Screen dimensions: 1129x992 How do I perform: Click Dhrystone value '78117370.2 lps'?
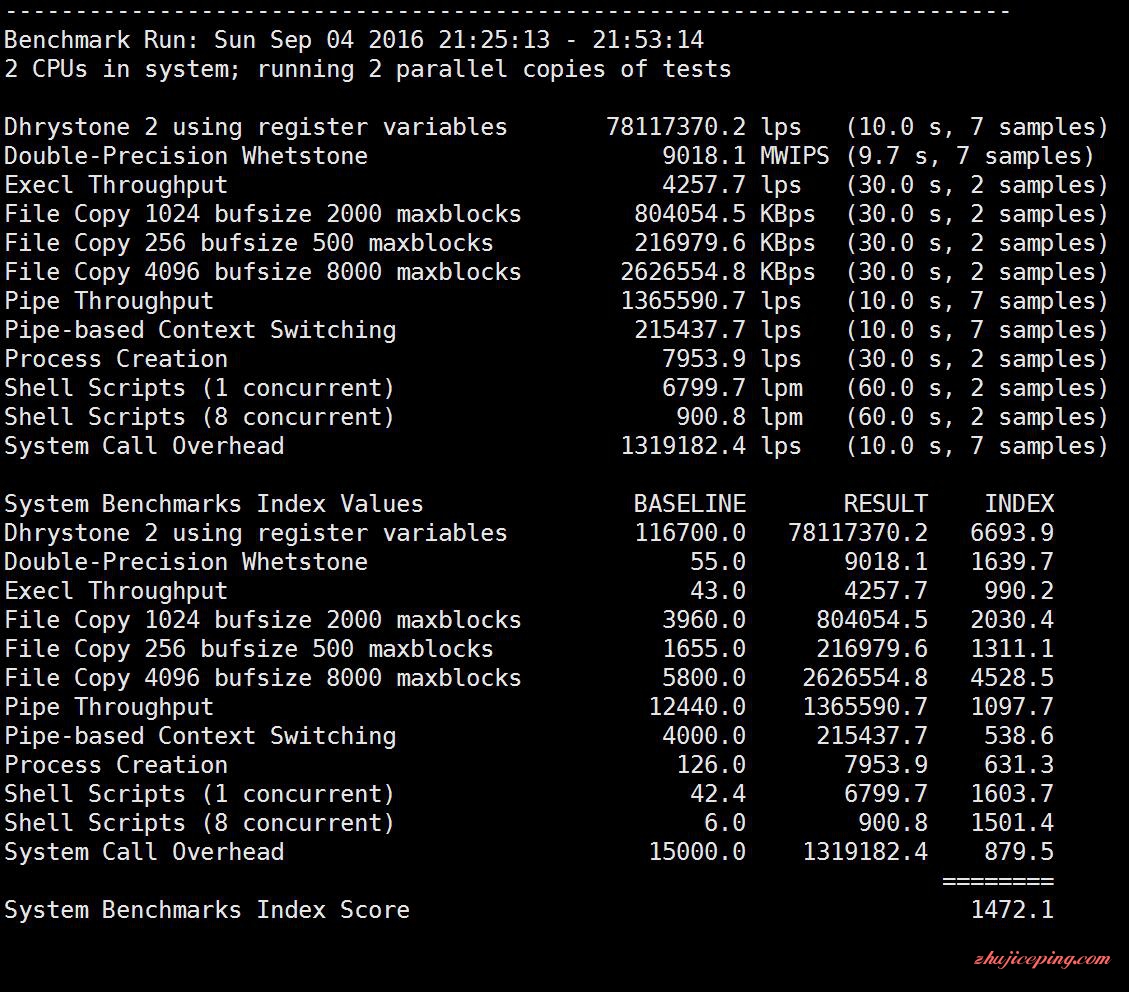(703, 127)
